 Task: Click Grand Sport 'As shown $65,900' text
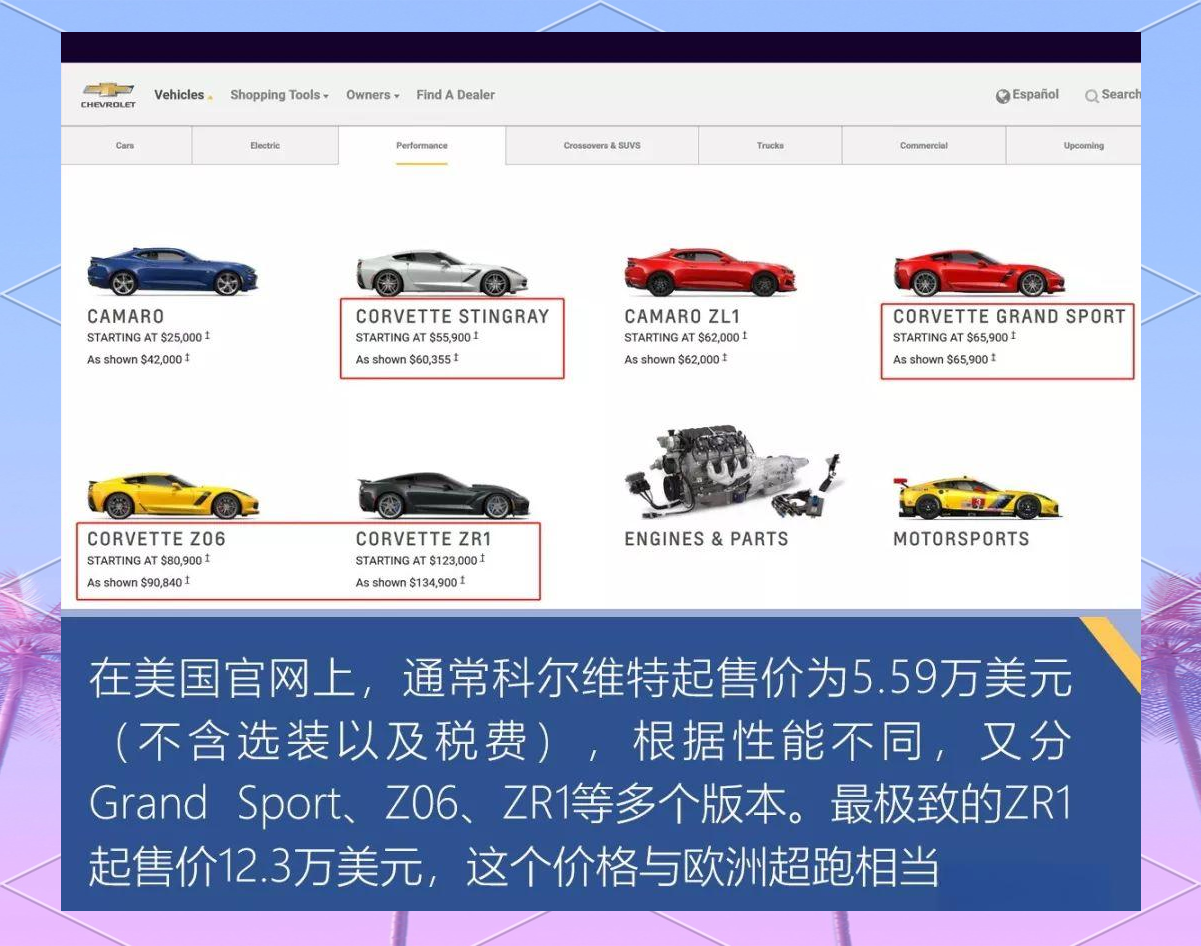tap(944, 359)
